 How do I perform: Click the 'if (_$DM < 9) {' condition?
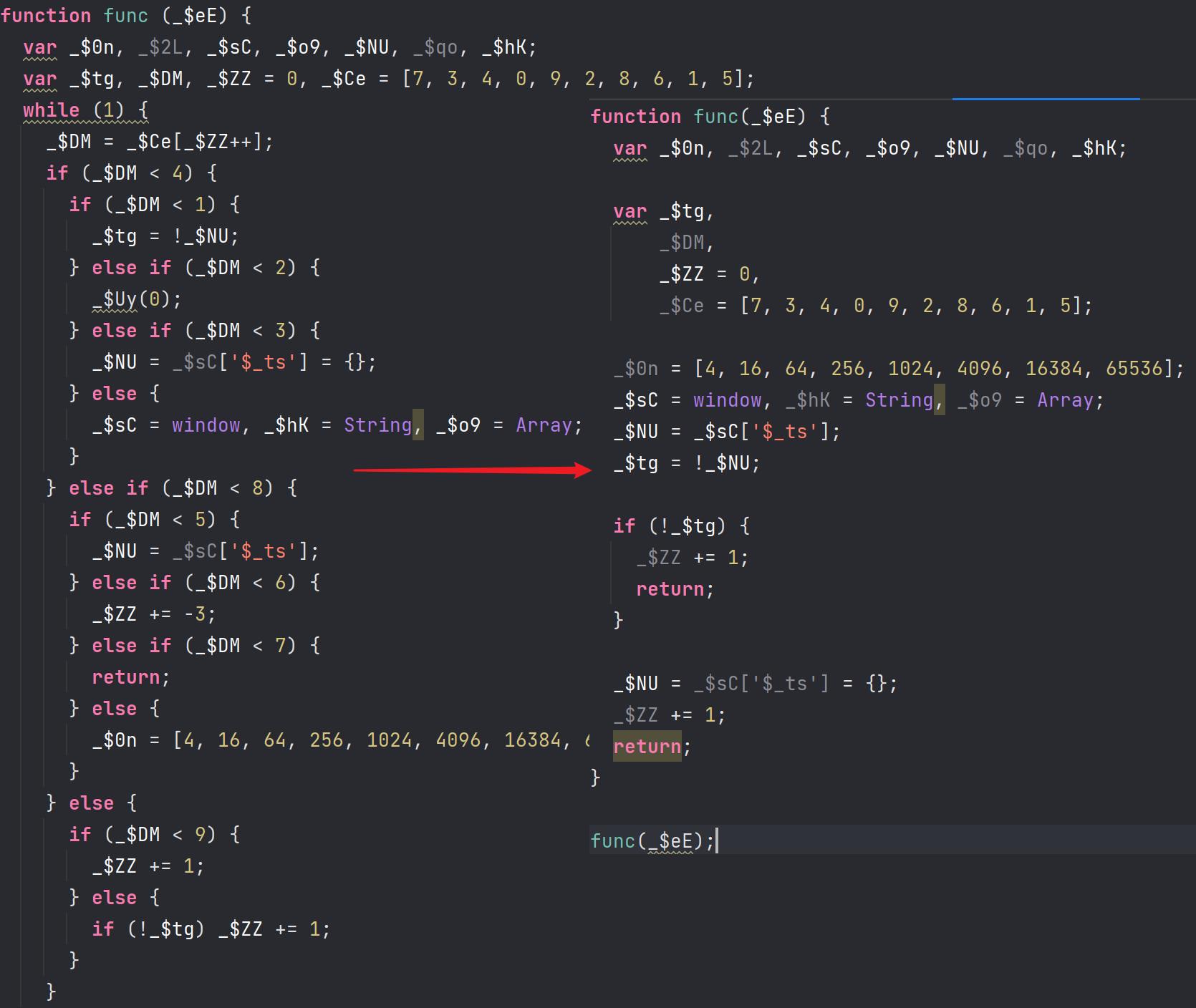tap(155, 835)
